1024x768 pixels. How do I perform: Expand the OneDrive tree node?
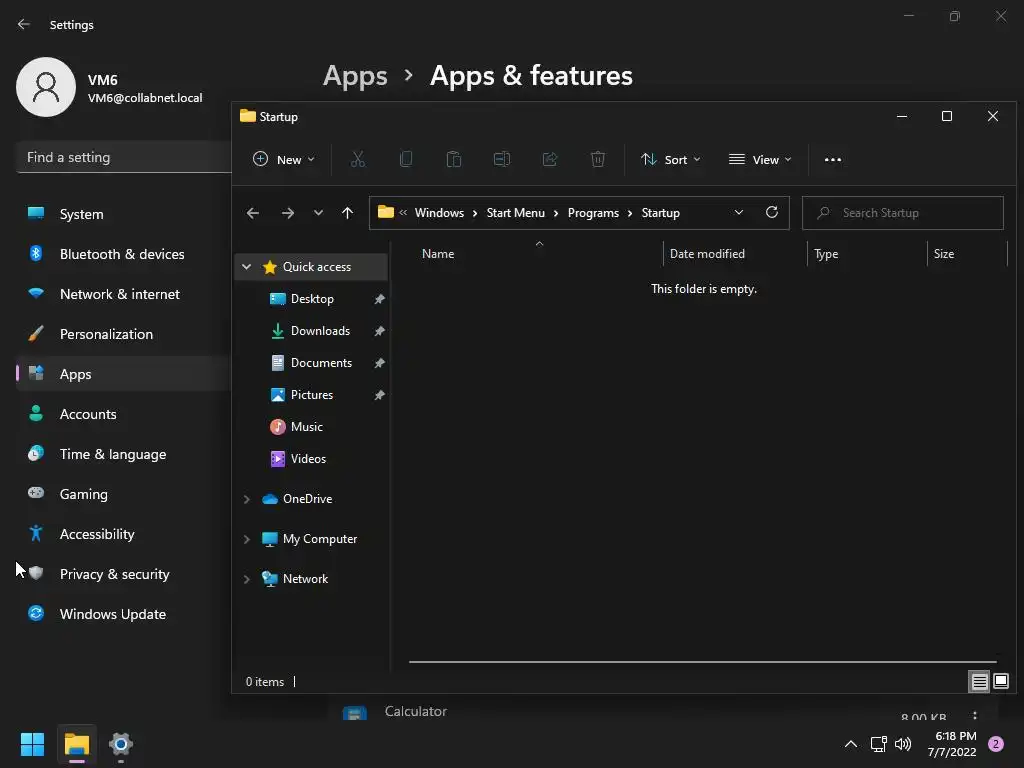point(247,499)
